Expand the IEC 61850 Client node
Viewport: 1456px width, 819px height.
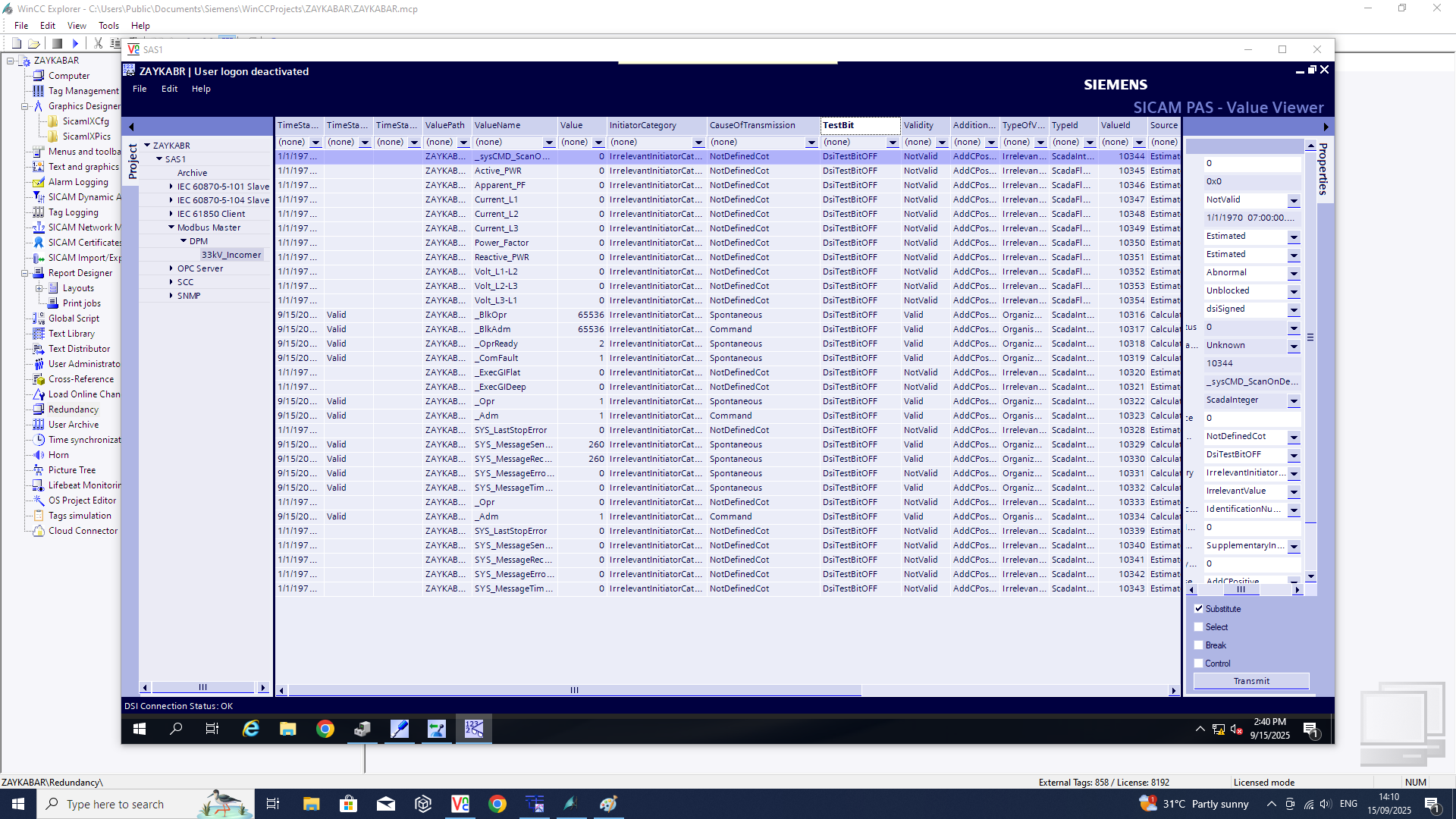(x=171, y=214)
